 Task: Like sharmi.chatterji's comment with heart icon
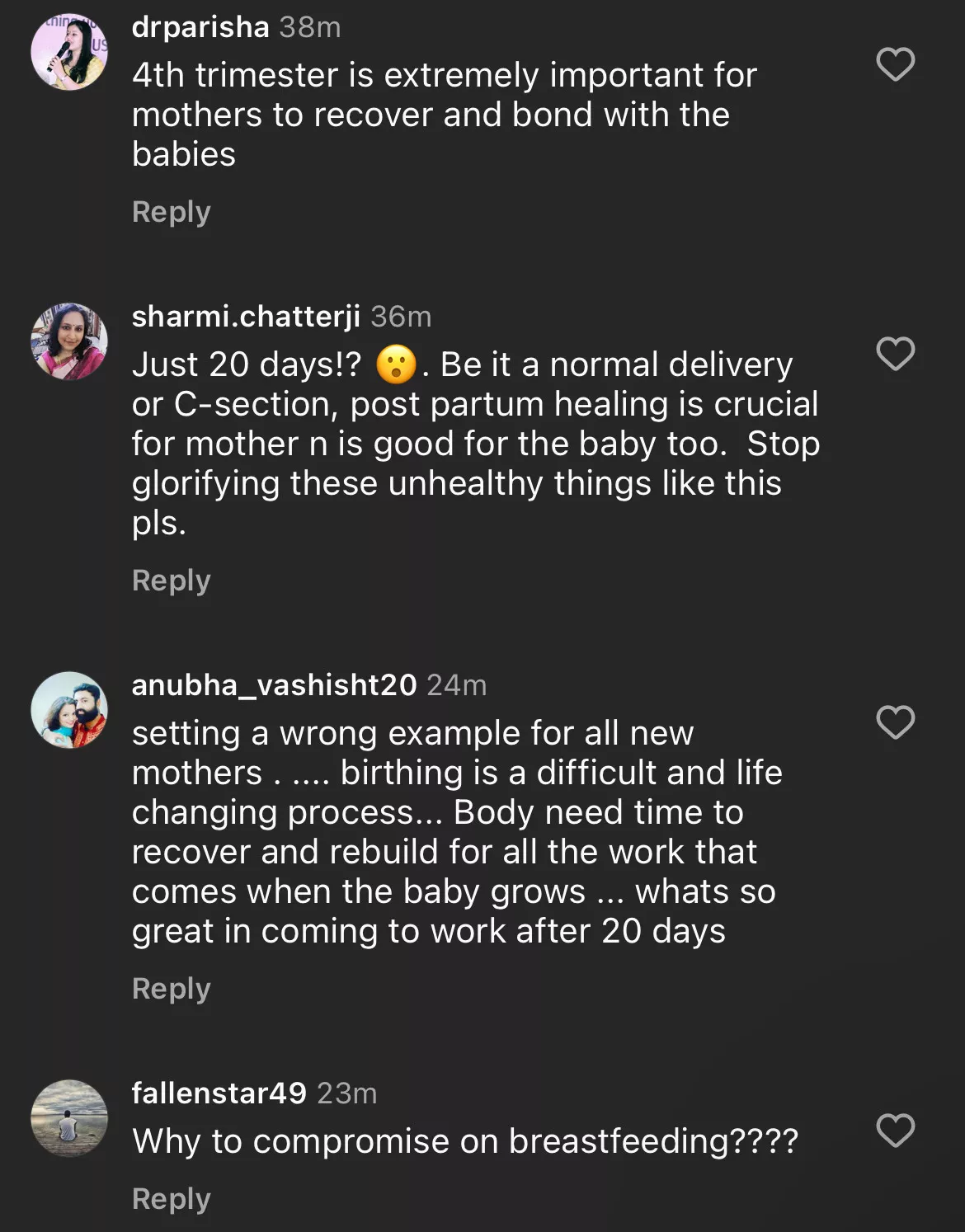[x=895, y=354]
